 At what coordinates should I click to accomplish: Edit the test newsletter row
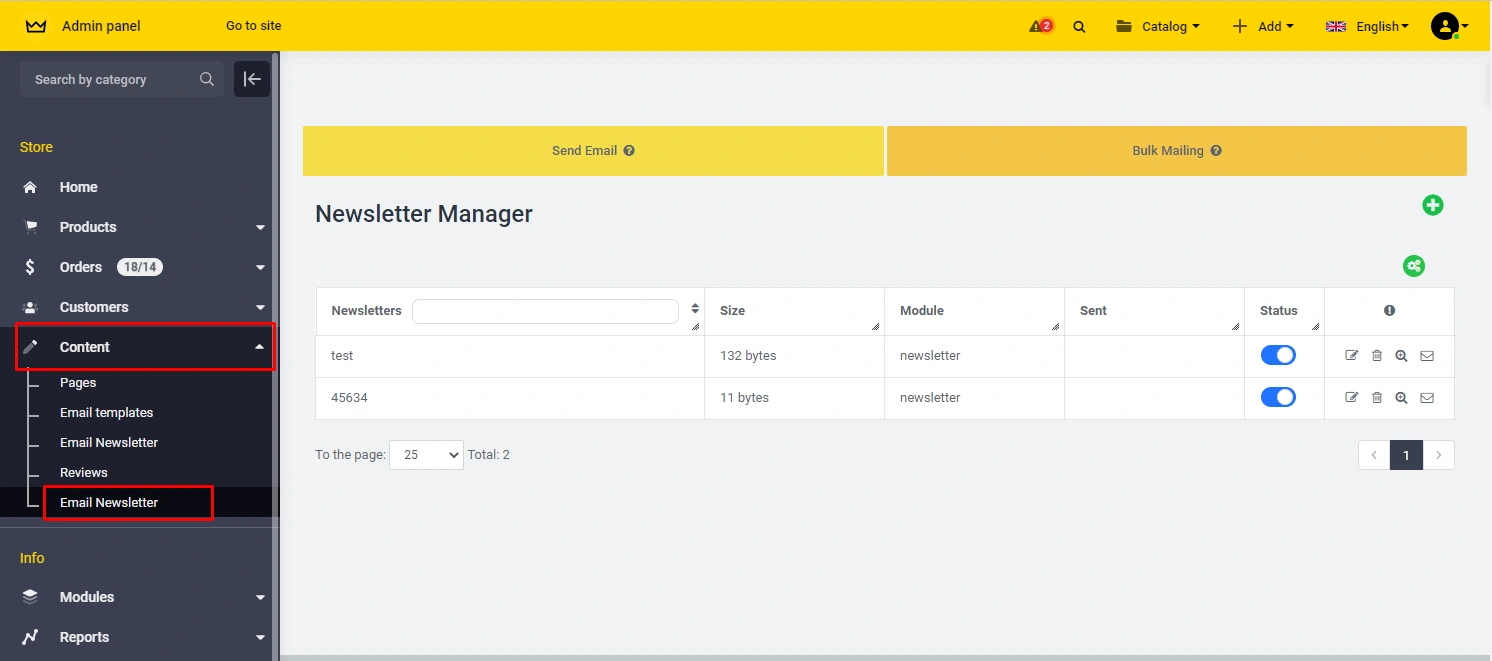(x=1352, y=356)
